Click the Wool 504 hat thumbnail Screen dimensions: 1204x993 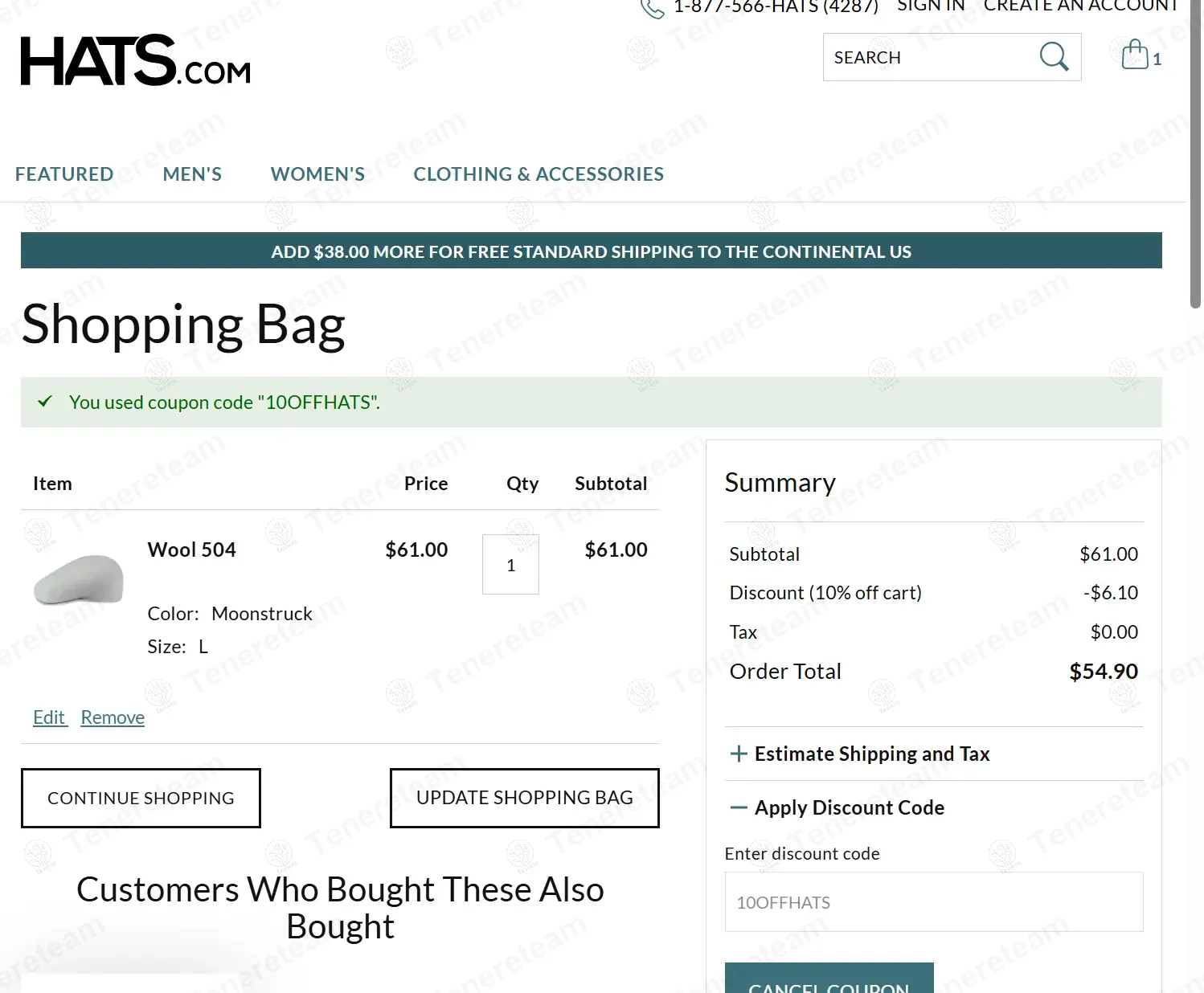click(x=79, y=579)
